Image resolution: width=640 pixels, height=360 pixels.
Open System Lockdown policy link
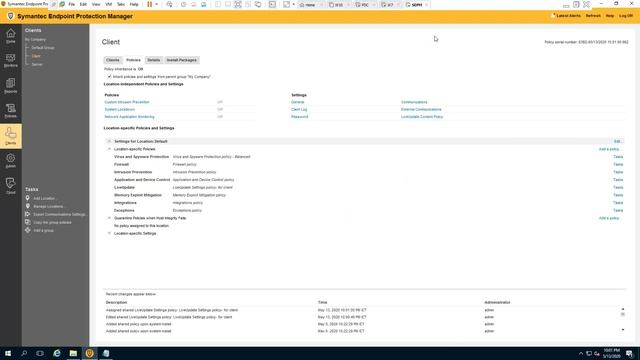pyautogui.click(x=120, y=109)
